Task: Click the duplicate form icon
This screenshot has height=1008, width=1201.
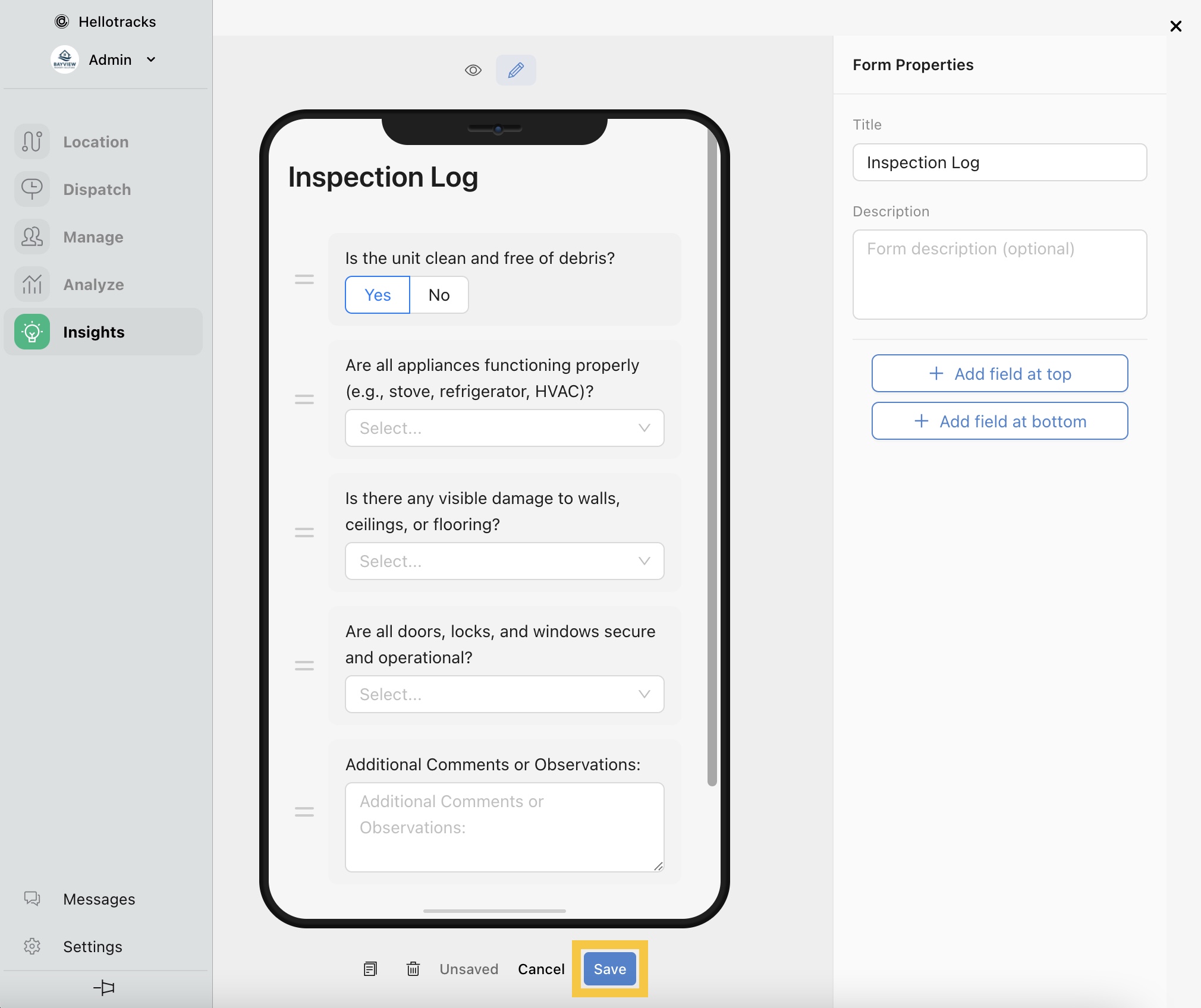Action: point(370,969)
